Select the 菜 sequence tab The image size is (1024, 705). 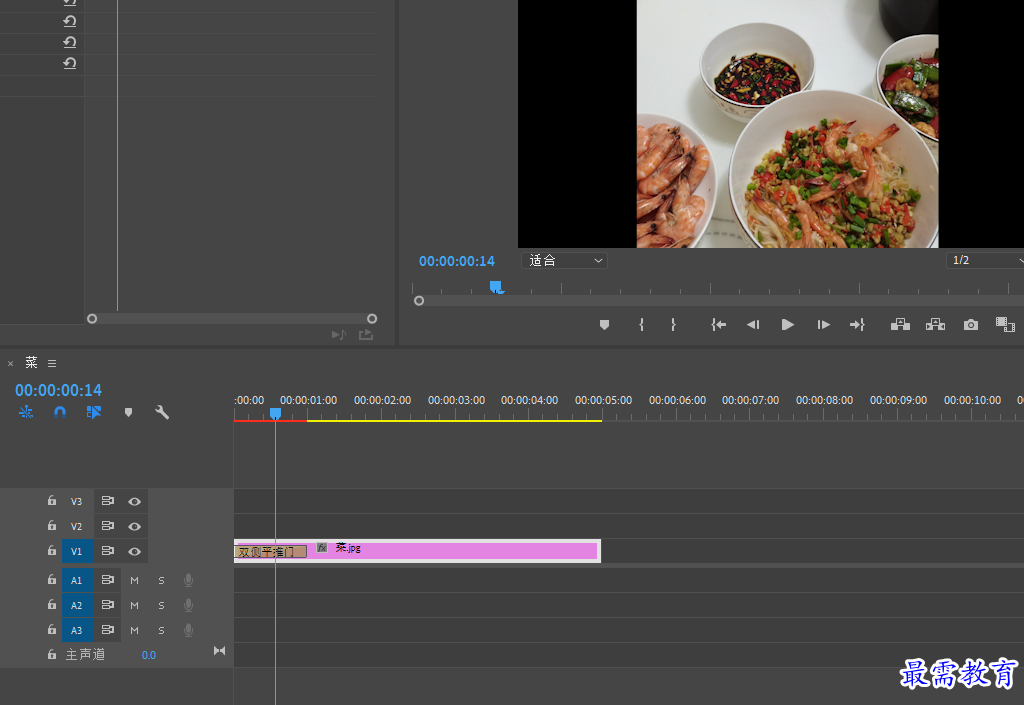[31, 362]
